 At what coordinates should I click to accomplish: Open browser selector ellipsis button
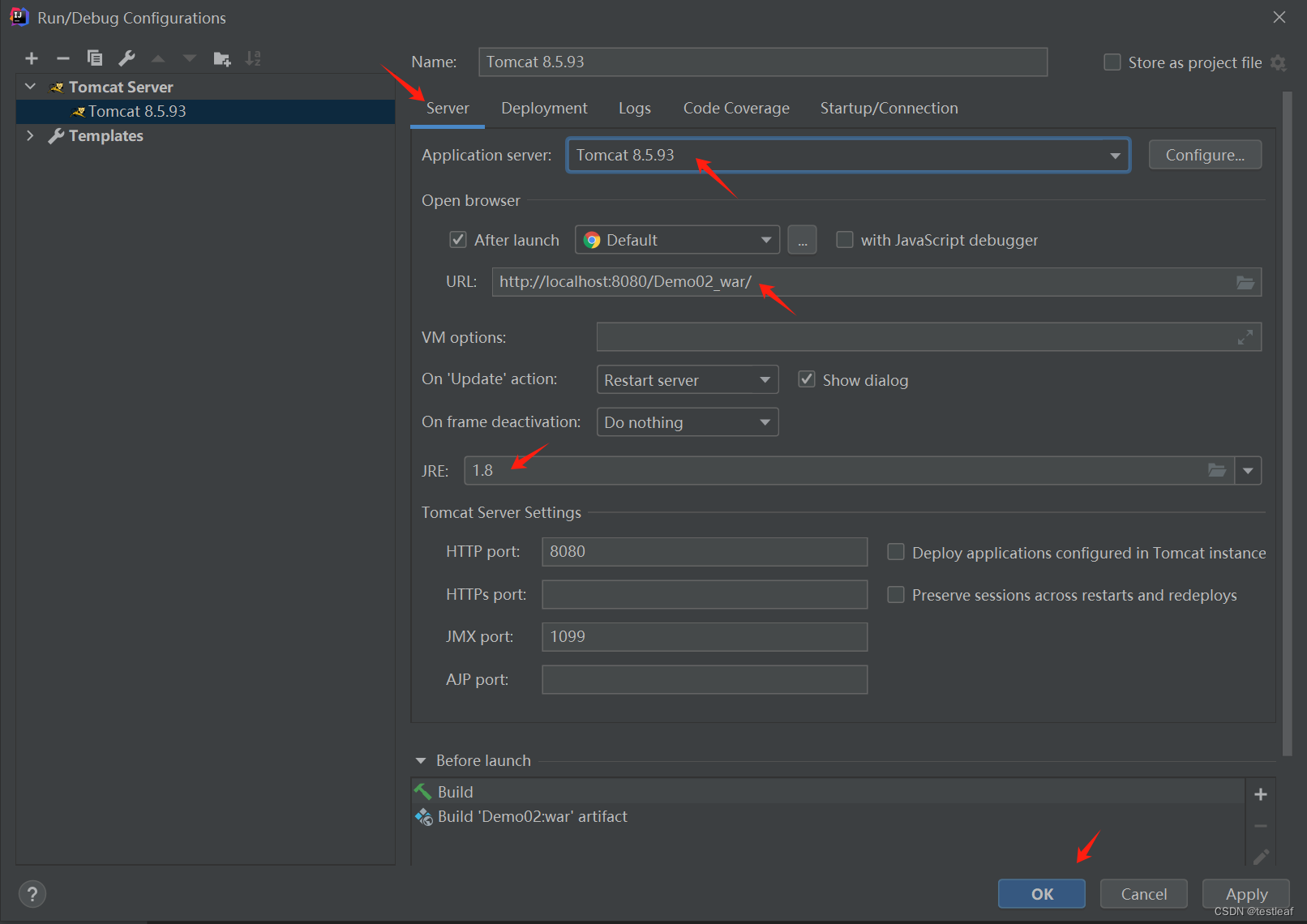802,240
